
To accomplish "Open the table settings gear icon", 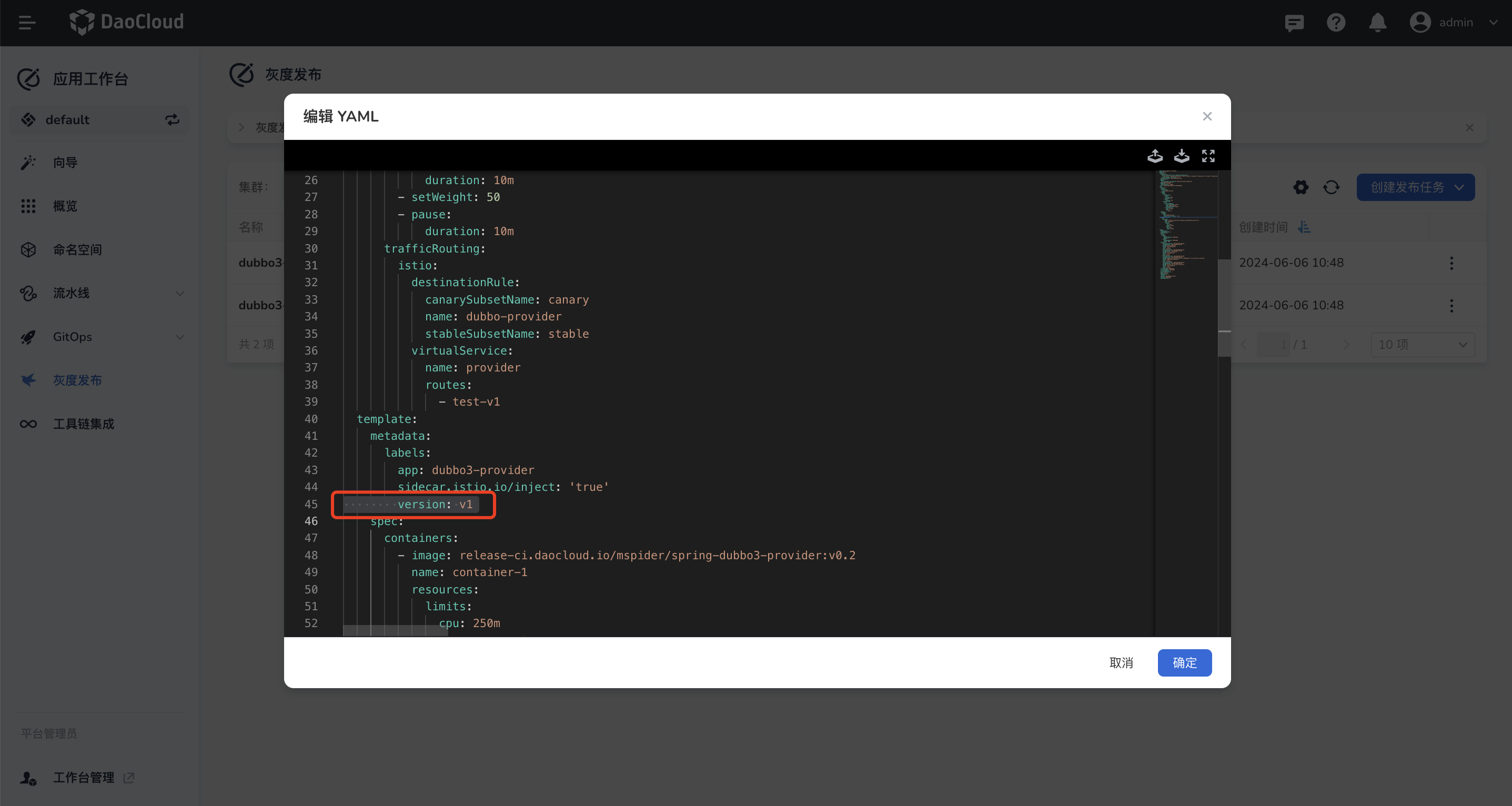I will [x=1301, y=187].
